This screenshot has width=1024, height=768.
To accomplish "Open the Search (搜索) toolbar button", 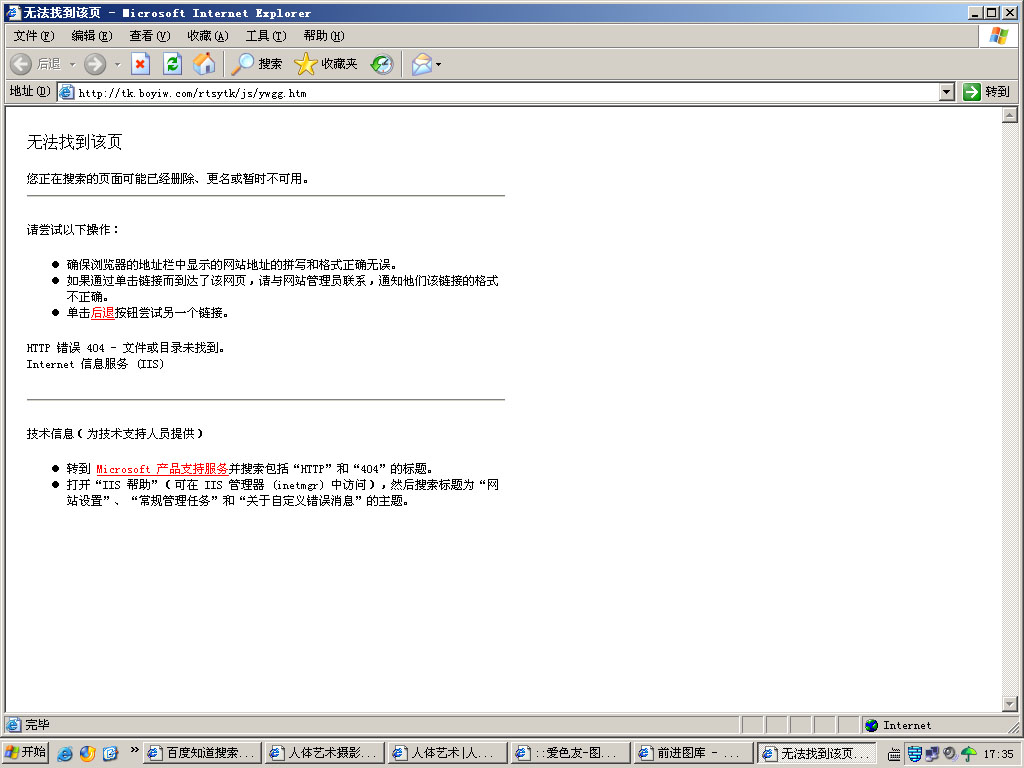I will (257, 64).
